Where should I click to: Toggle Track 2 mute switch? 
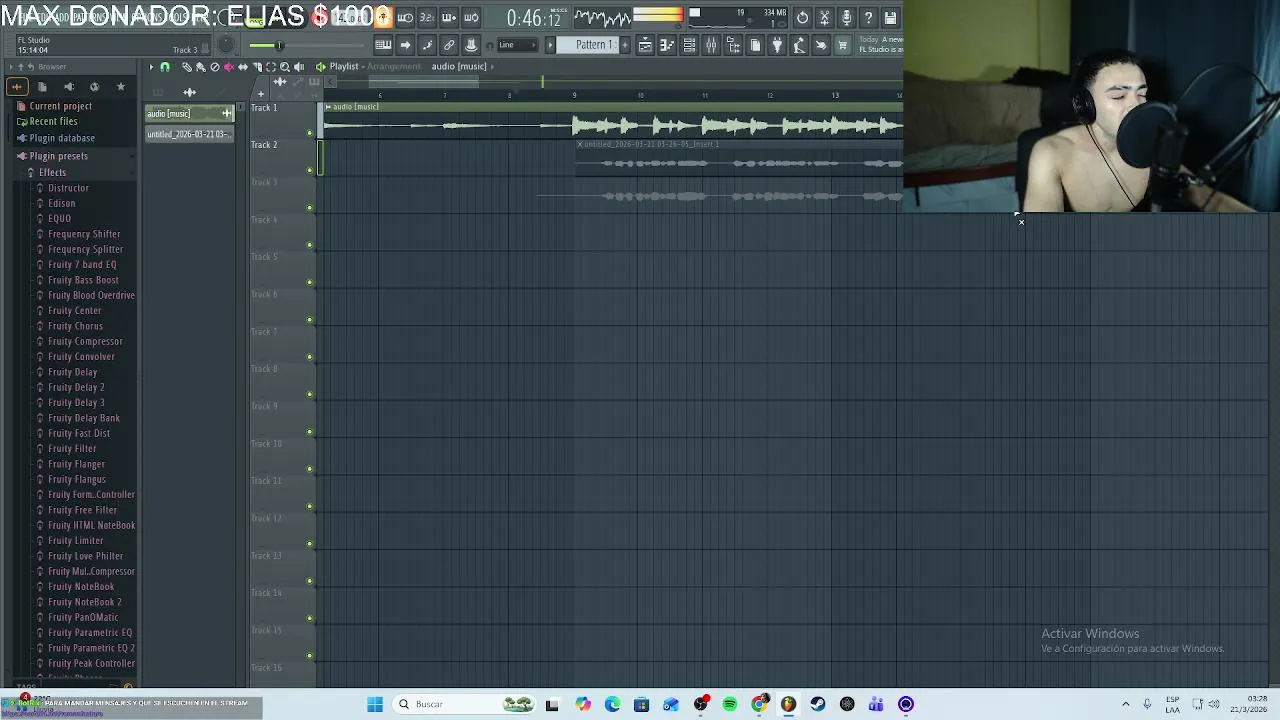click(x=310, y=170)
